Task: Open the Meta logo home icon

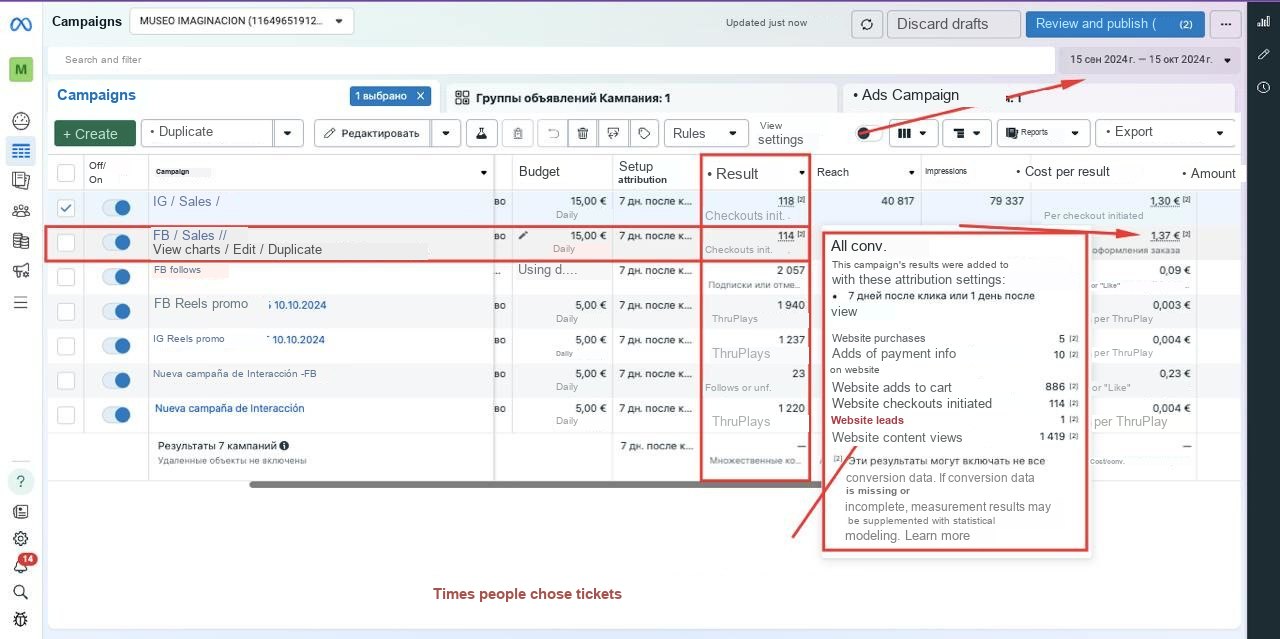Action: coord(21,23)
